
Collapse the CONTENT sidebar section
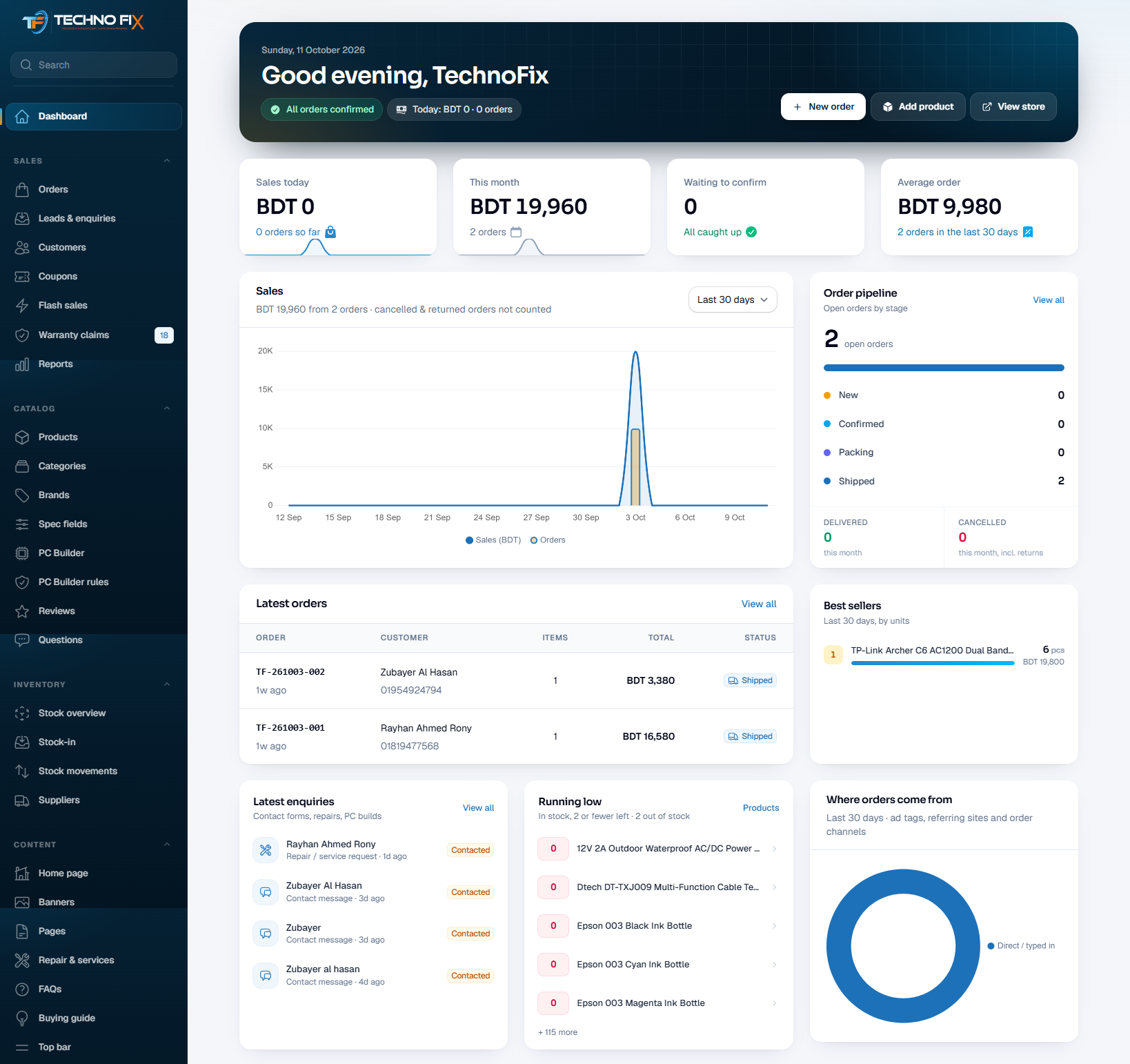[x=167, y=845]
